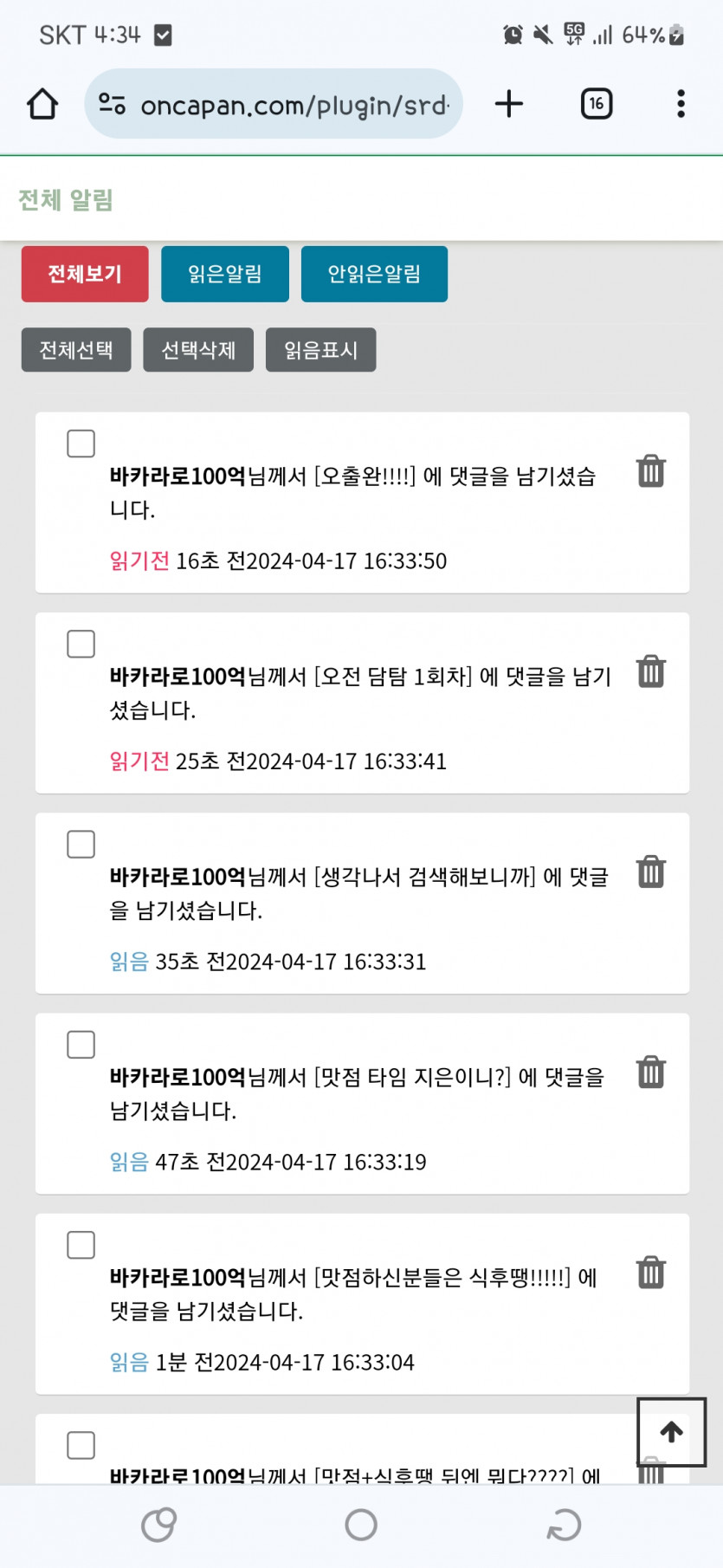Remove the 맛점 타임 지은이니? notification

[650, 1072]
